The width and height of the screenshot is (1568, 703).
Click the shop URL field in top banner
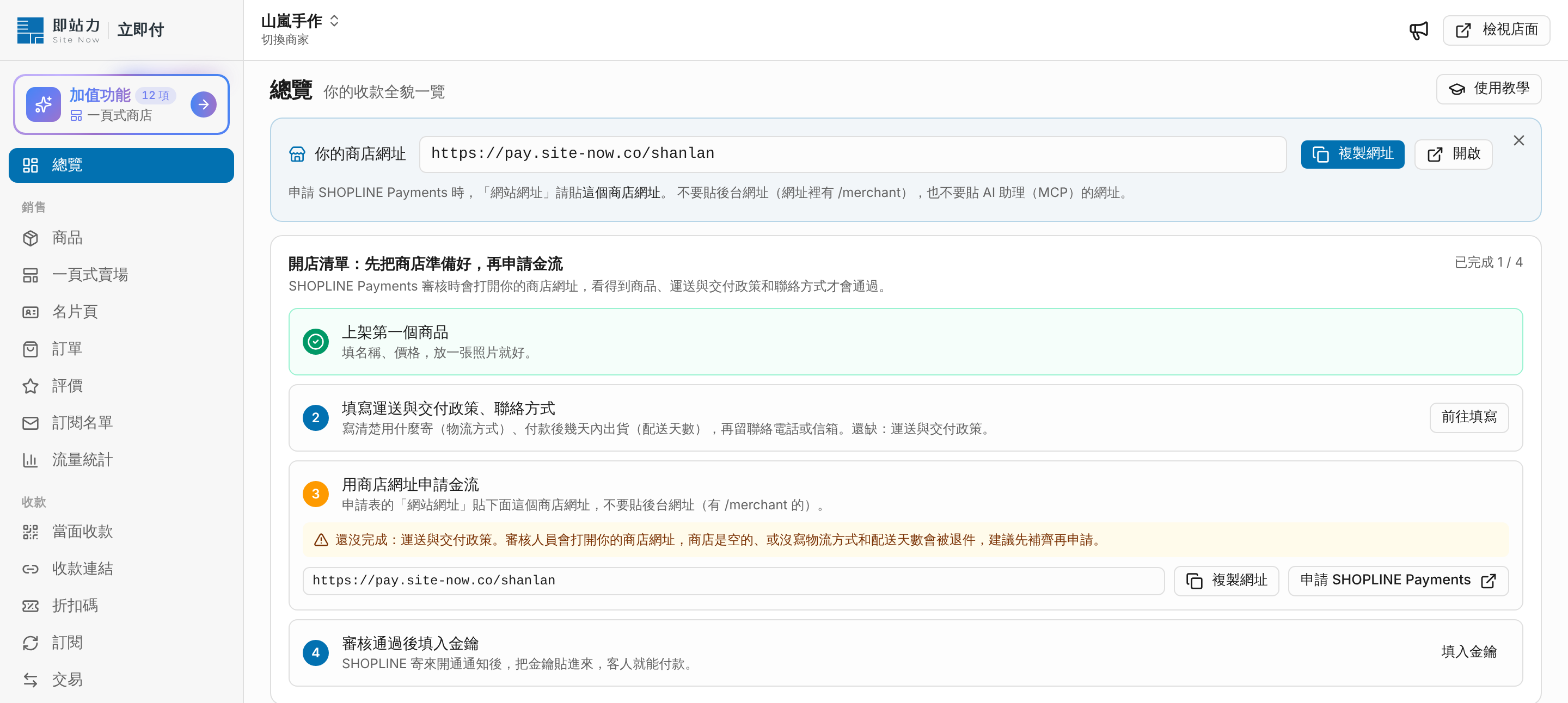[852, 154]
